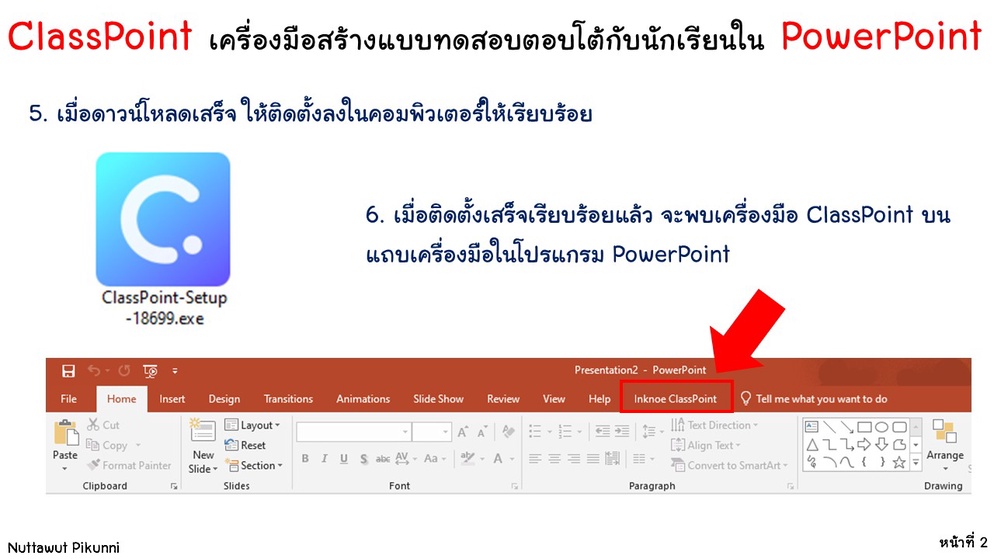The image size is (994, 559).
Task: Open the Layout dropdown
Action: pos(252,425)
